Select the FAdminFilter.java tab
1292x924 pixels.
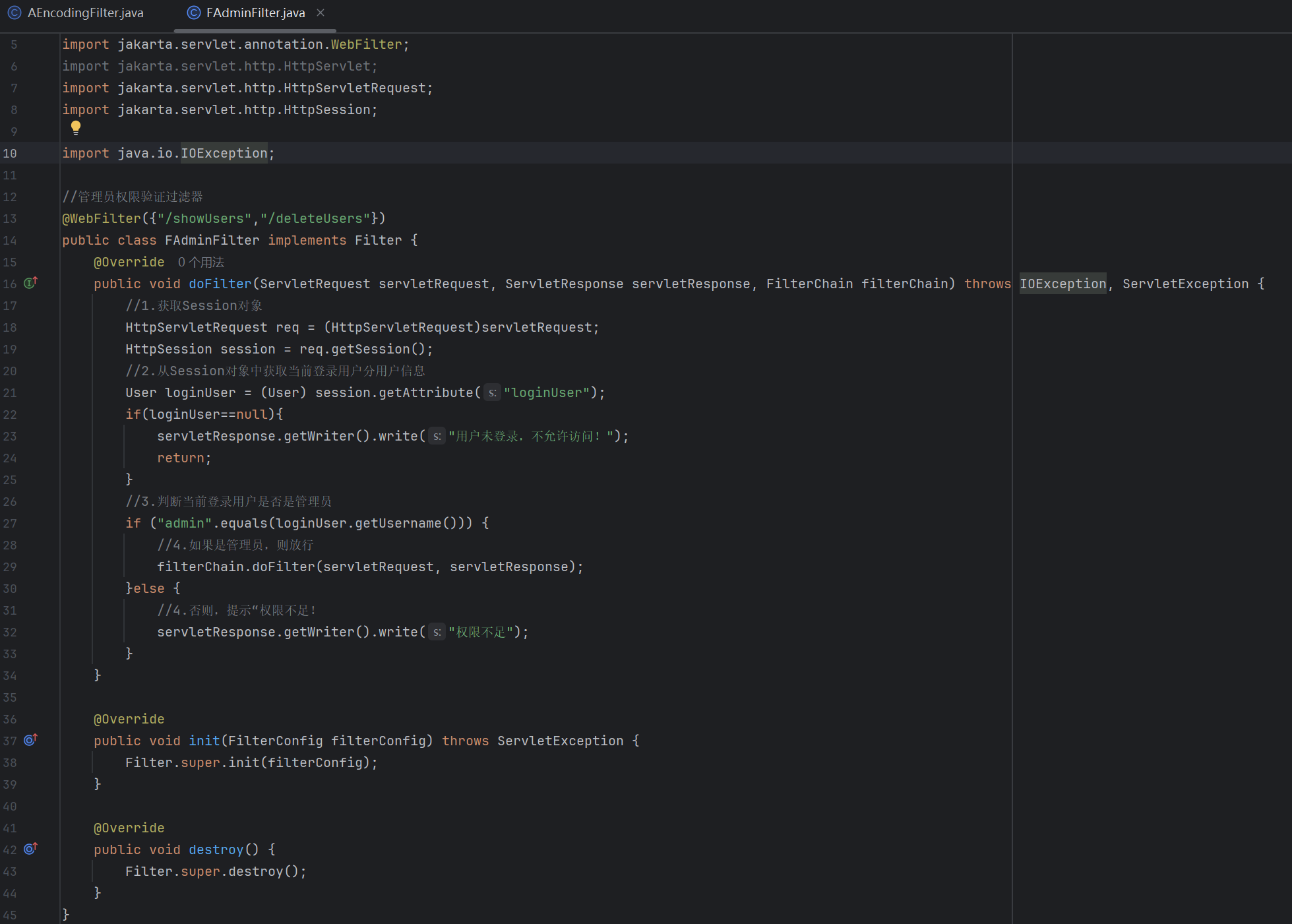(x=255, y=13)
